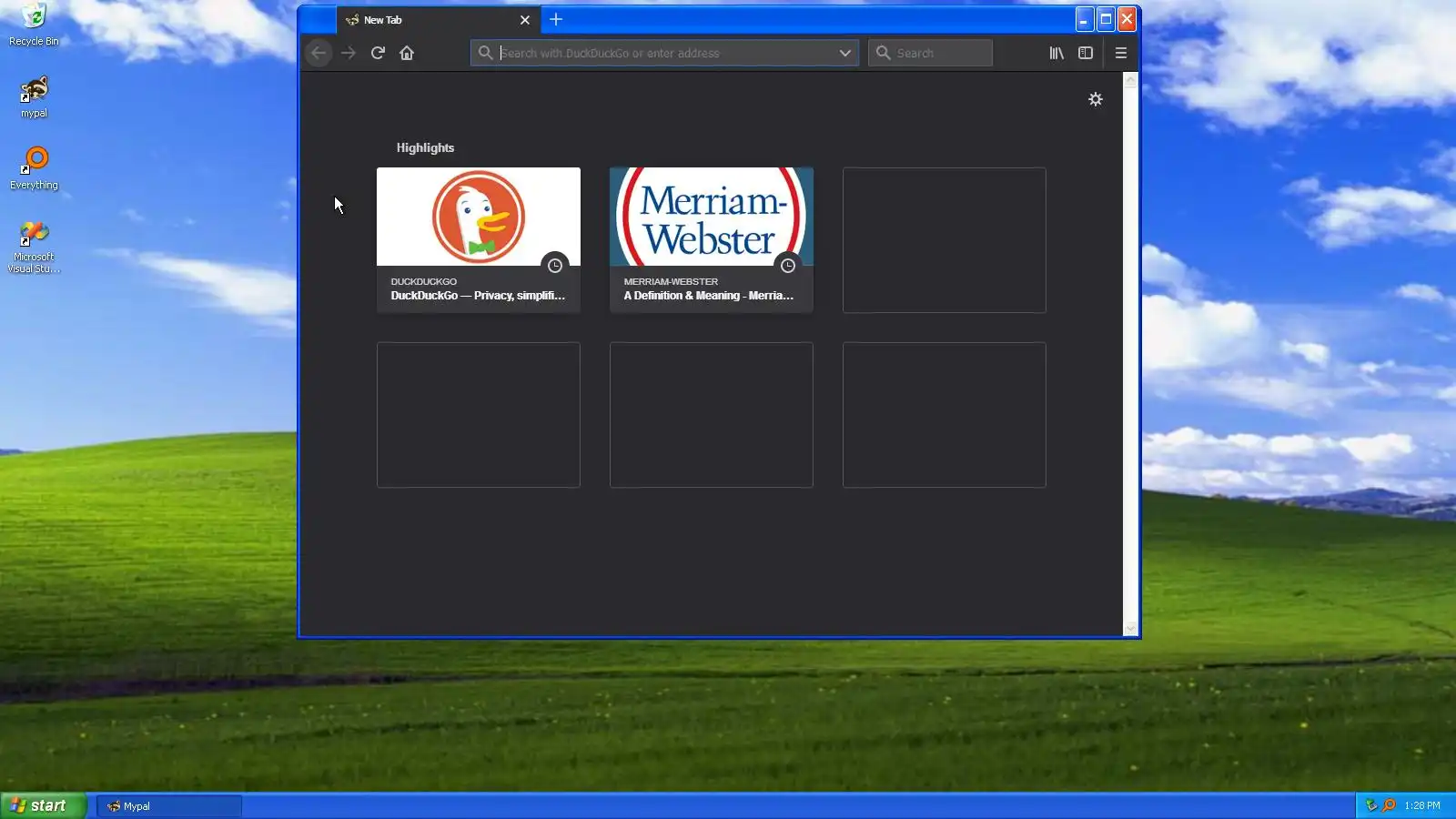Open New Tab page settings gear
The height and width of the screenshot is (819, 1456).
pos(1096,99)
